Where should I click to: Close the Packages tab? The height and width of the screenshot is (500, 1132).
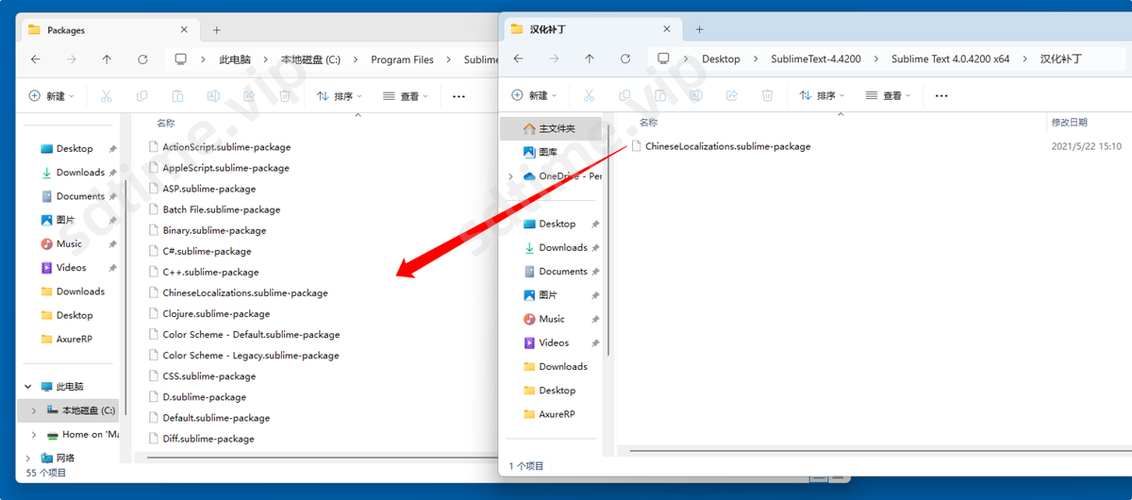[x=184, y=30]
